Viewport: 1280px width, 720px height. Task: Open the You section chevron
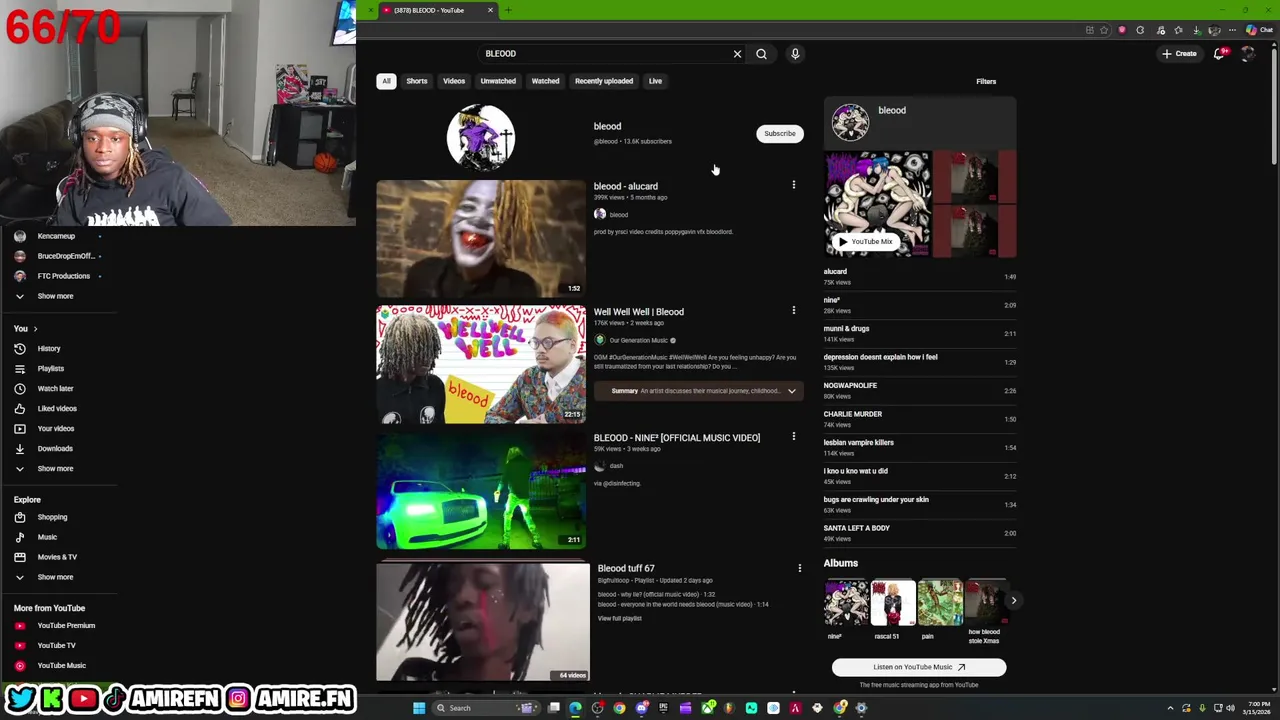pos(35,328)
